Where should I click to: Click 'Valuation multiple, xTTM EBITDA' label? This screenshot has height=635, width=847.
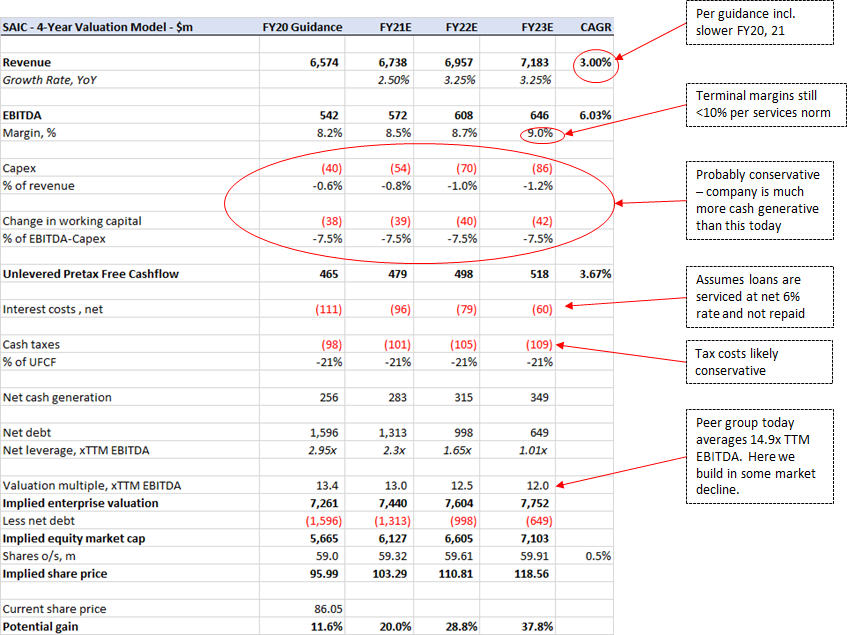click(x=92, y=486)
